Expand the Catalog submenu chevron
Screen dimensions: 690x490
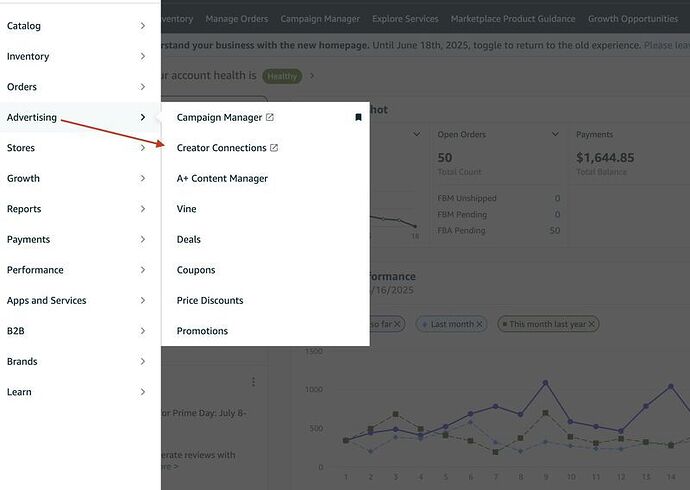pos(143,26)
